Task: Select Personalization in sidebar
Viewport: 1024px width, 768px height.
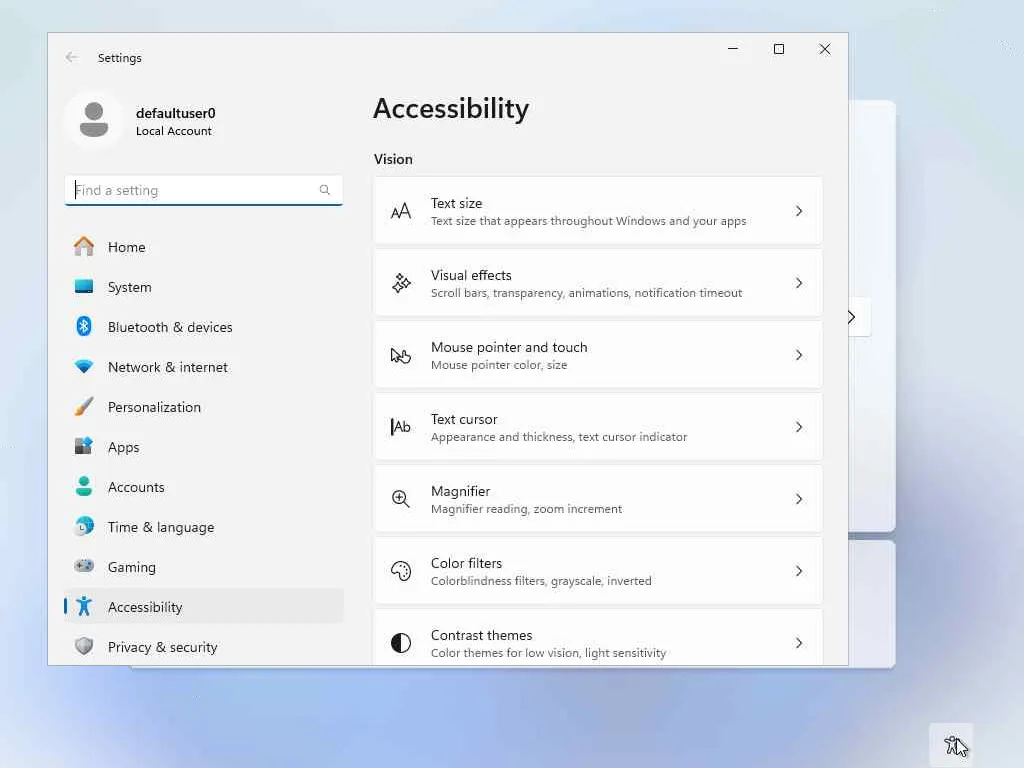Action: (204, 407)
